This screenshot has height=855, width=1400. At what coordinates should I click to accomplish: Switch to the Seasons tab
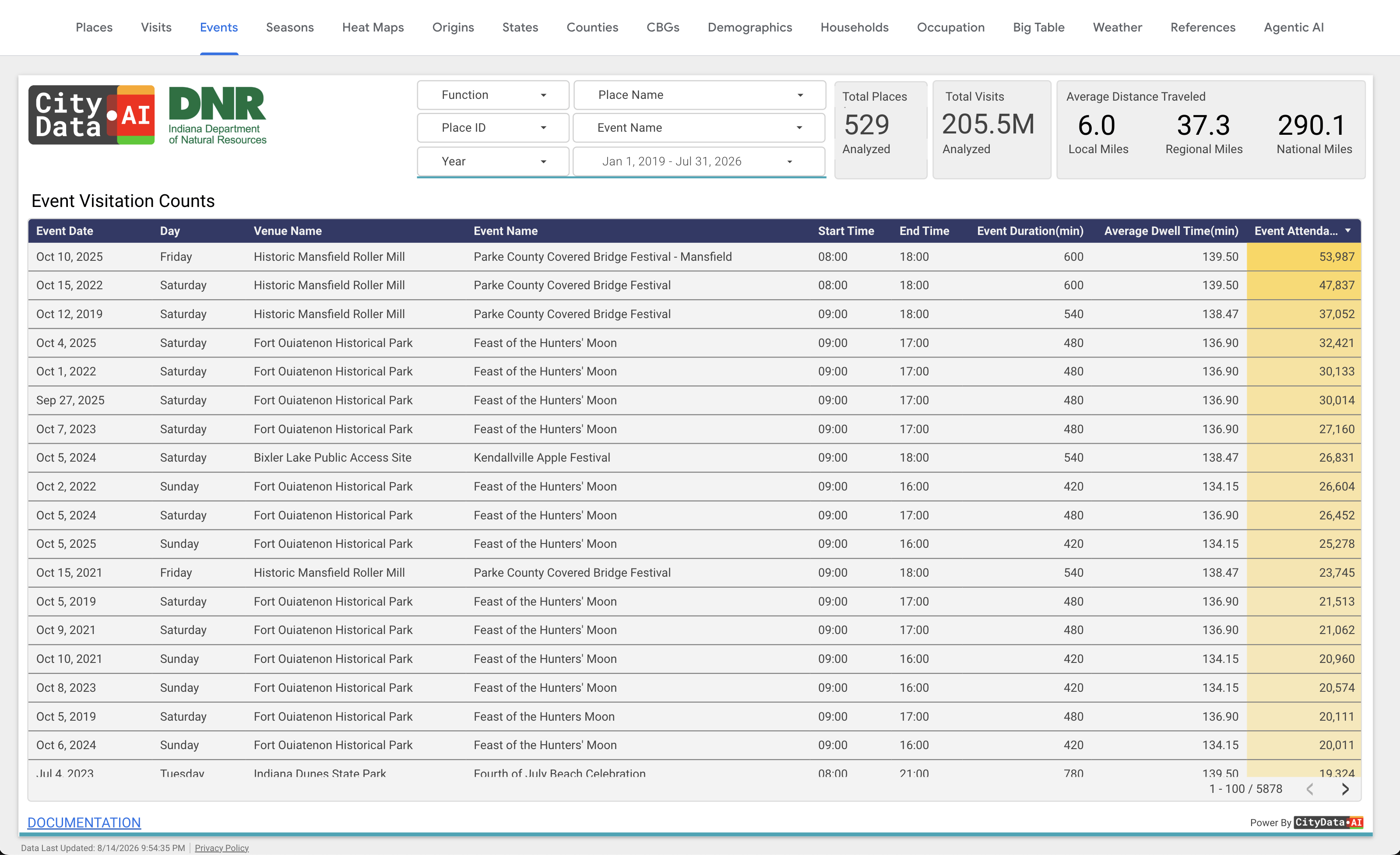point(290,27)
